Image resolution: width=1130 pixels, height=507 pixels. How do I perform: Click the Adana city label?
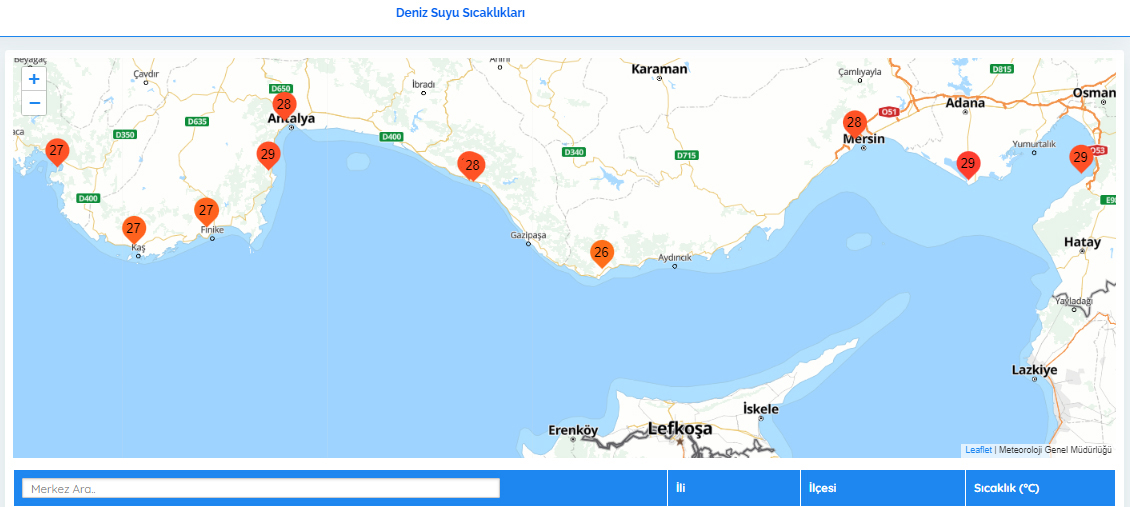click(x=965, y=103)
